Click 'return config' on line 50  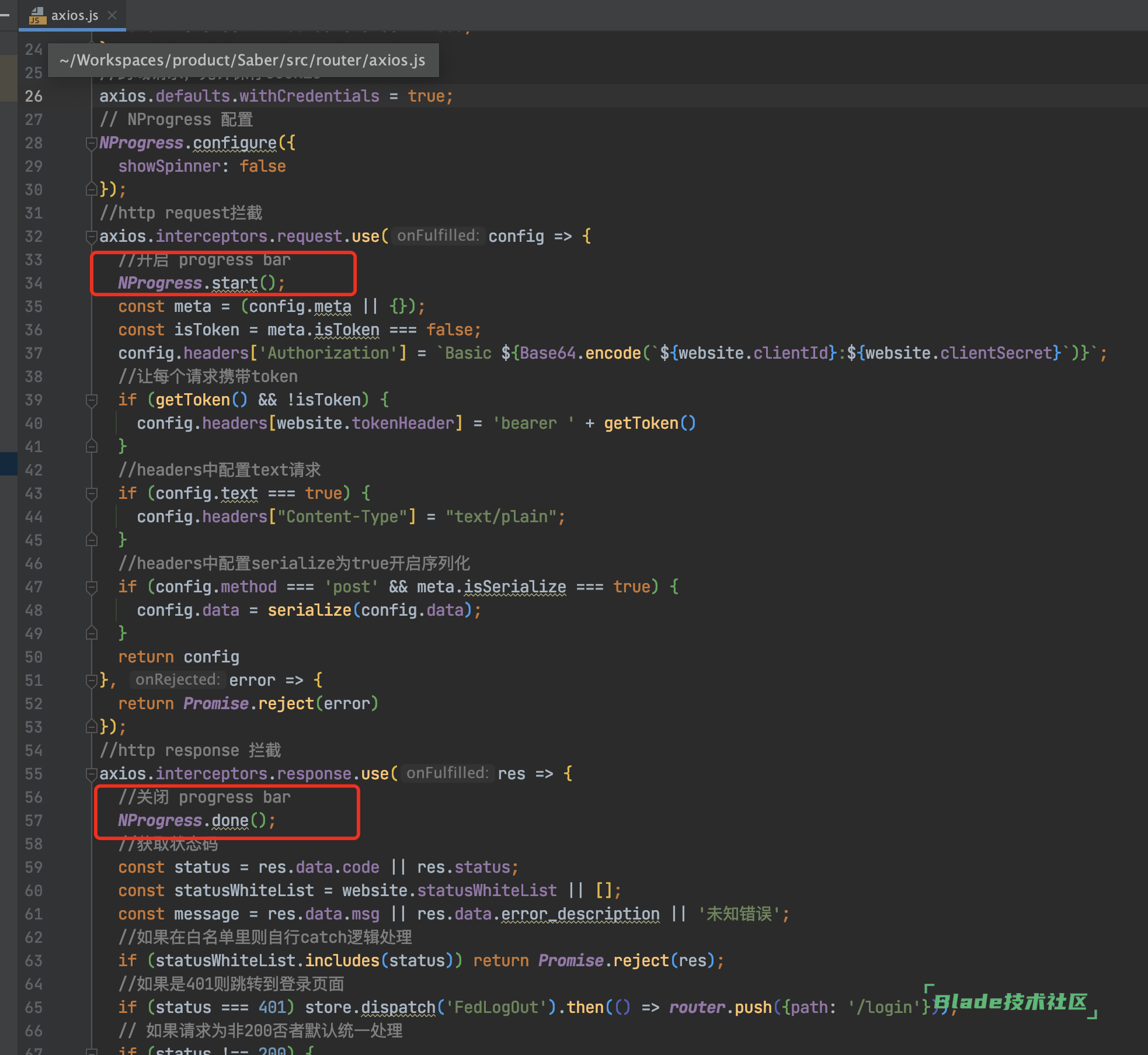click(x=179, y=657)
